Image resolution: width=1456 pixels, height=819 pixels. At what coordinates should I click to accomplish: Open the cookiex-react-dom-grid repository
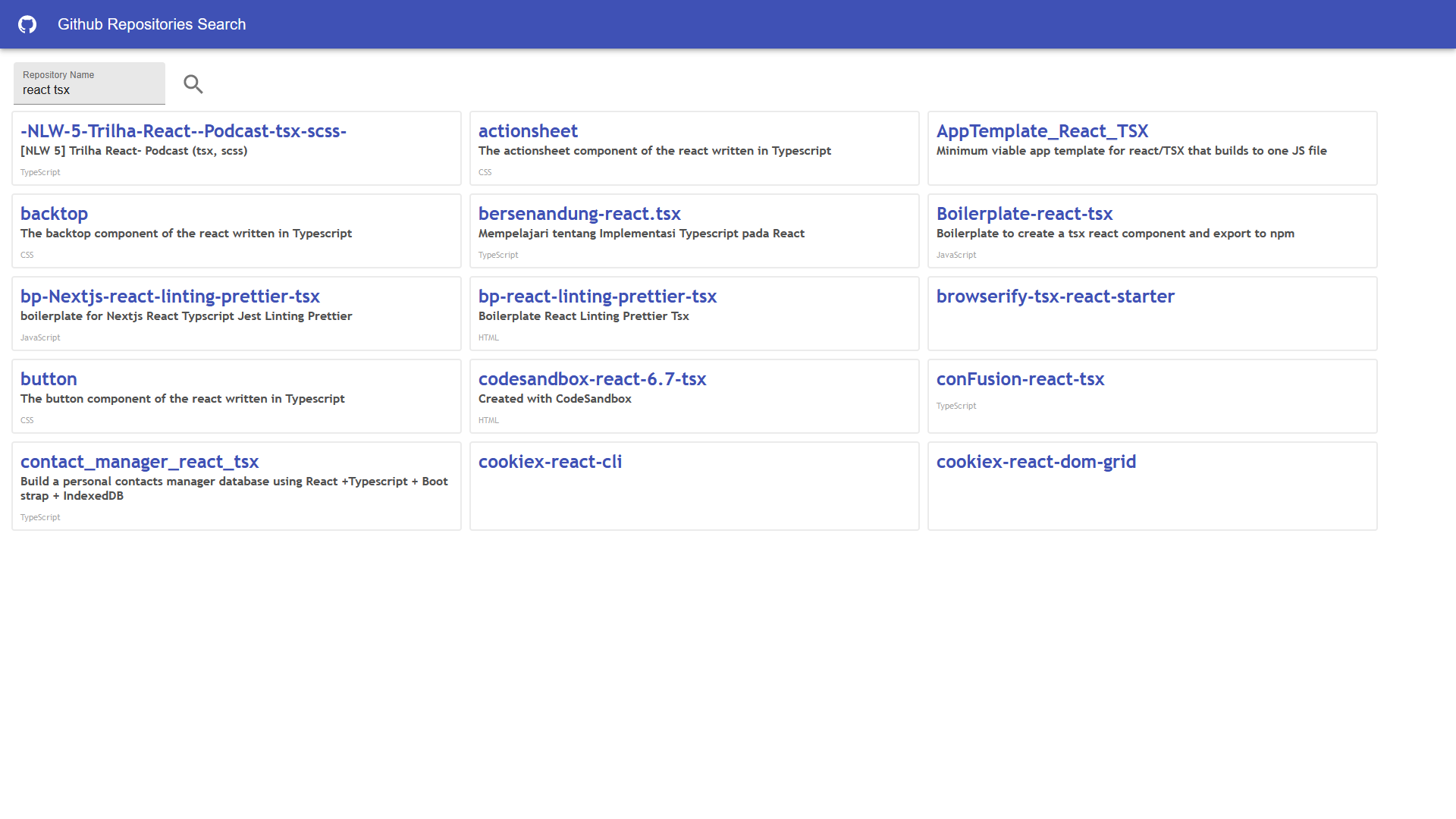point(1036,462)
